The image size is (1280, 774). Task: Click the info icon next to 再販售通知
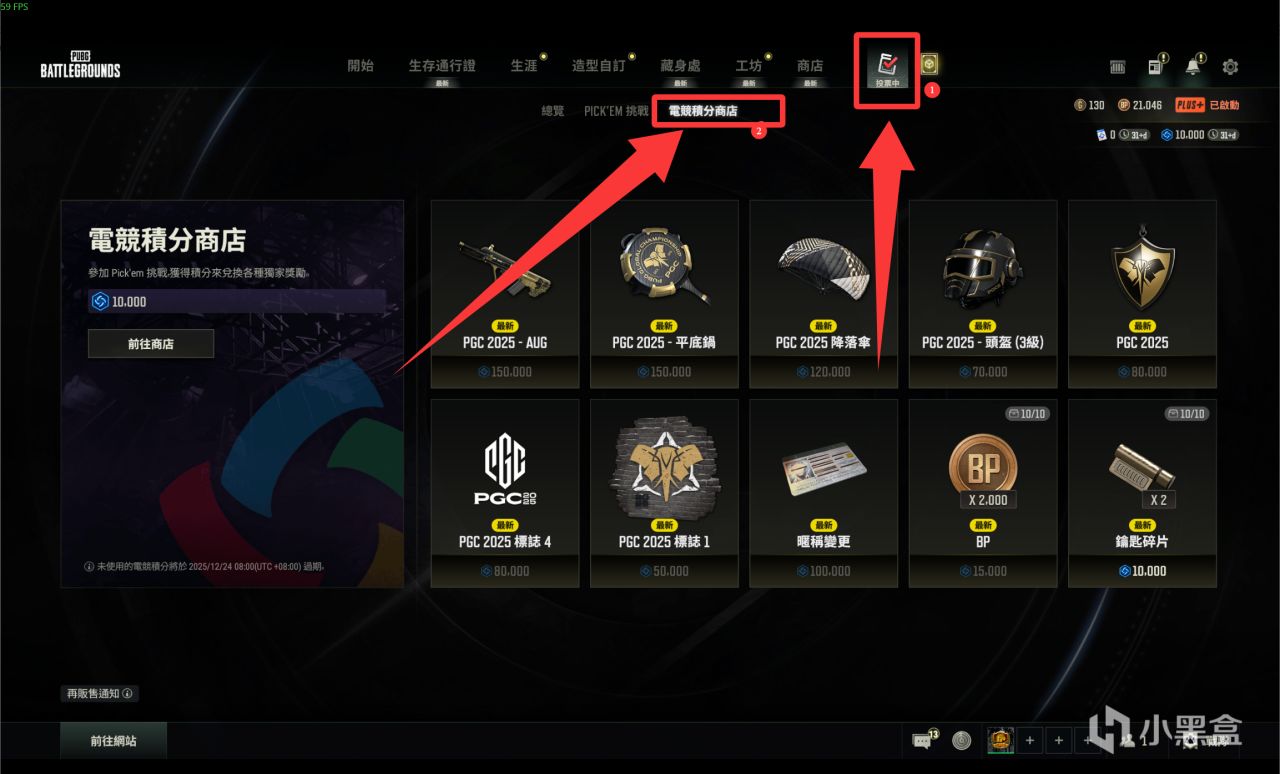click(x=128, y=693)
